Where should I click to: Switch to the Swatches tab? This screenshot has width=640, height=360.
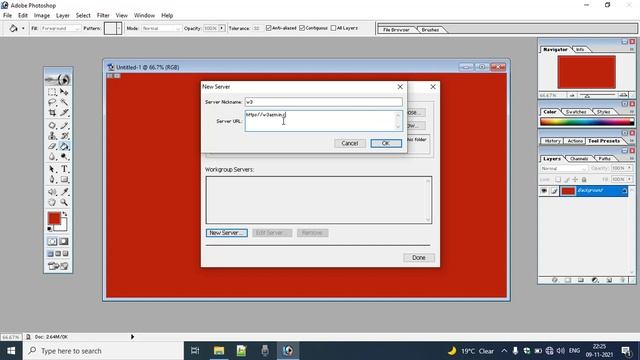coord(576,112)
